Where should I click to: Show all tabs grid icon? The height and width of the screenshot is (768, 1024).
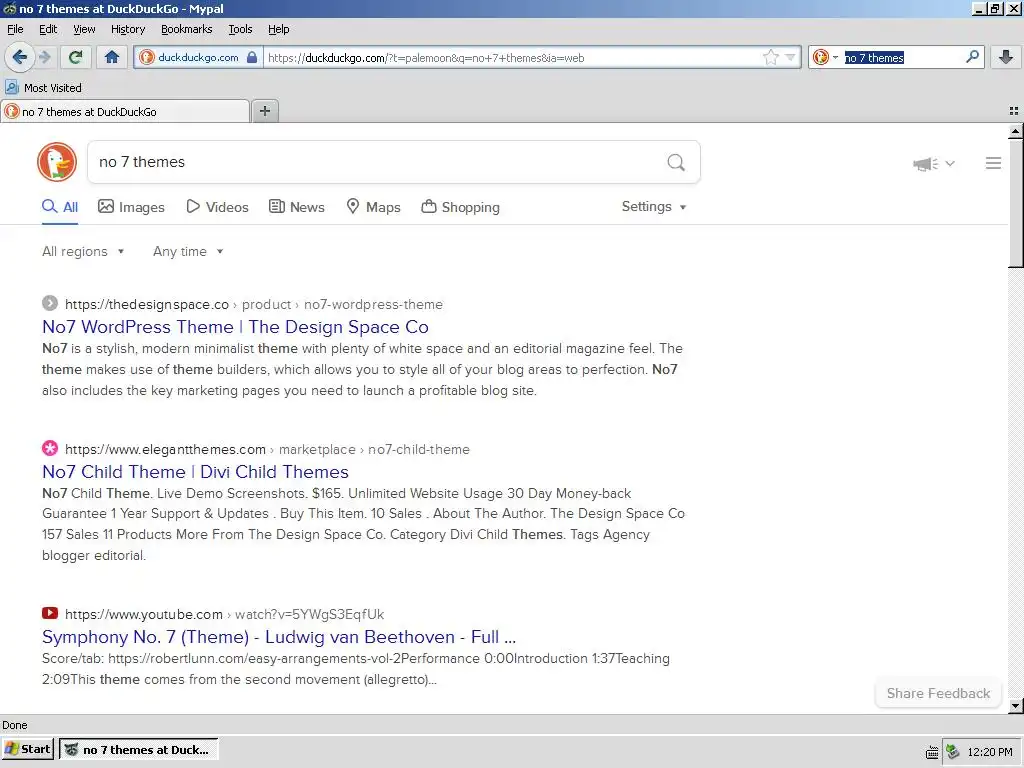tap(1013, 112)
